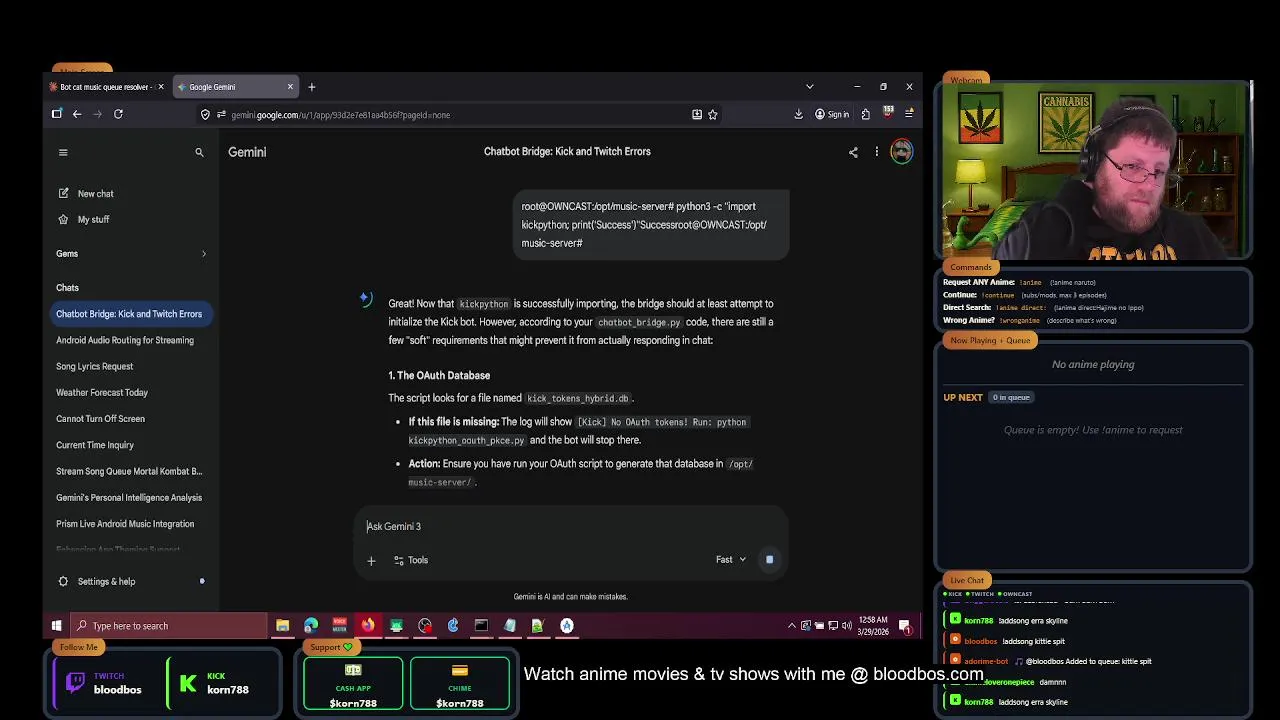Click the Cash App $korn788 support panel
Image resolution: width=1280 pixels, height=720 pixels.
click(353, 684)
